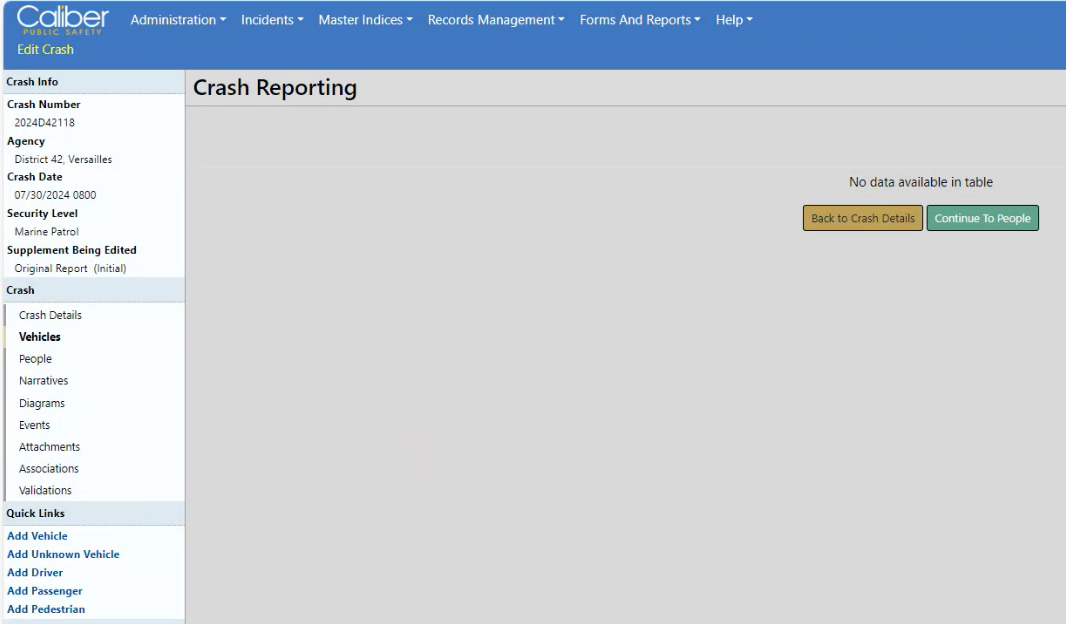Click Back to Crash Details button
Screen dimensions: 1066x624
(x=862, y=218)
